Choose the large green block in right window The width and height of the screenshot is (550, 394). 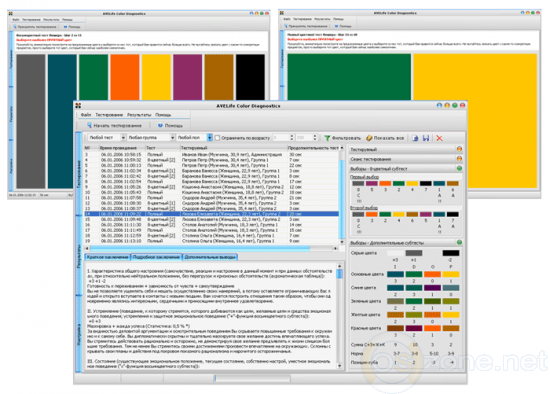pyautogui.click(x=349, y=77)
